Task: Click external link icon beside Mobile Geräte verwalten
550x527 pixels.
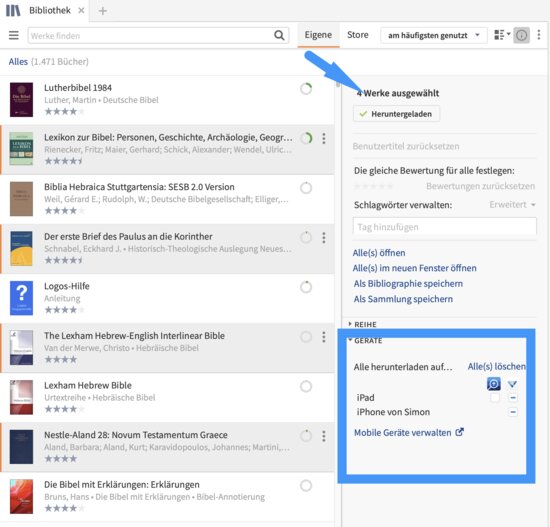Action: [x=459, y=432]
